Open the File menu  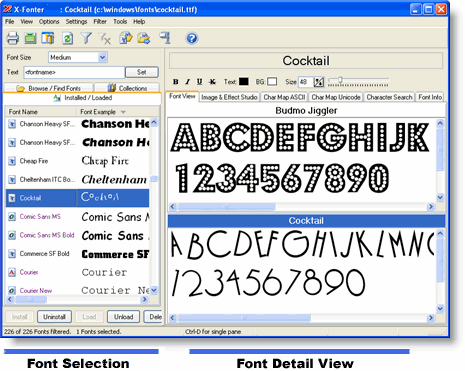[9, 22]
